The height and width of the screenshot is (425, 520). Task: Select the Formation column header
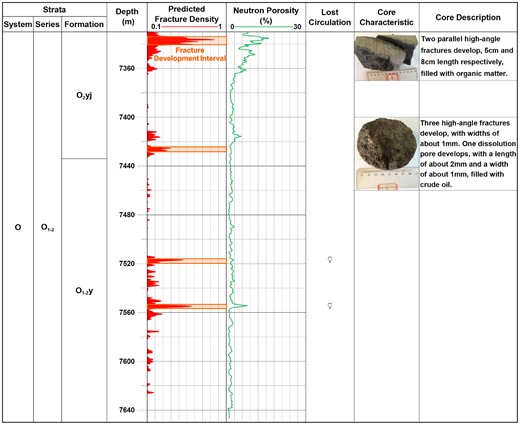(84, 24)
